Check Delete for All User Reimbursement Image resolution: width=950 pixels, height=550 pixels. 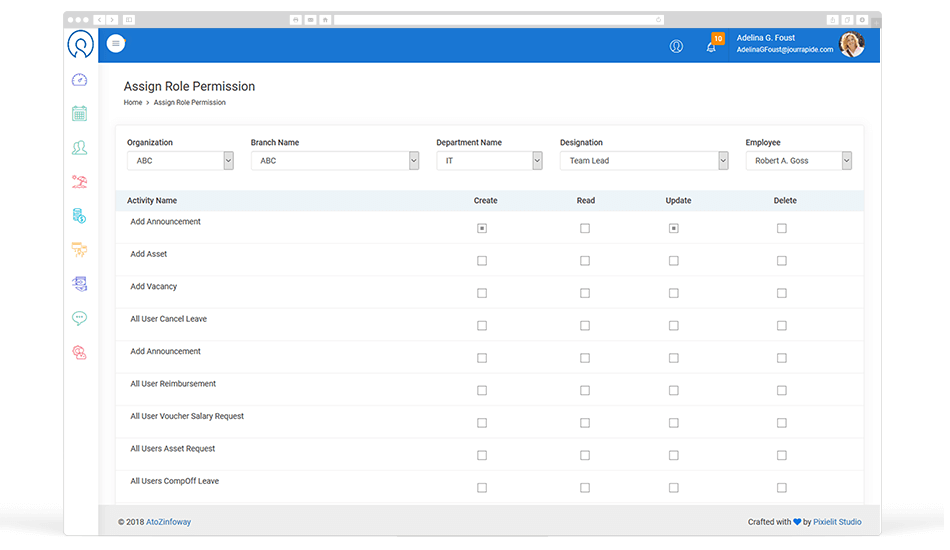[x=782, y=391]
